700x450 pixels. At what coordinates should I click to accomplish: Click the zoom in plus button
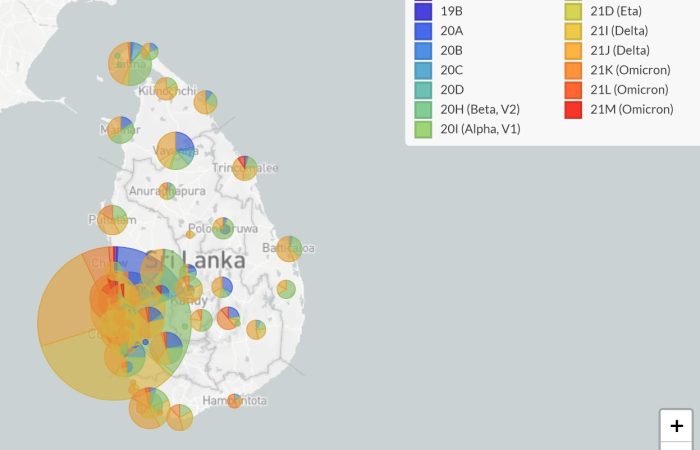point(677,426)
